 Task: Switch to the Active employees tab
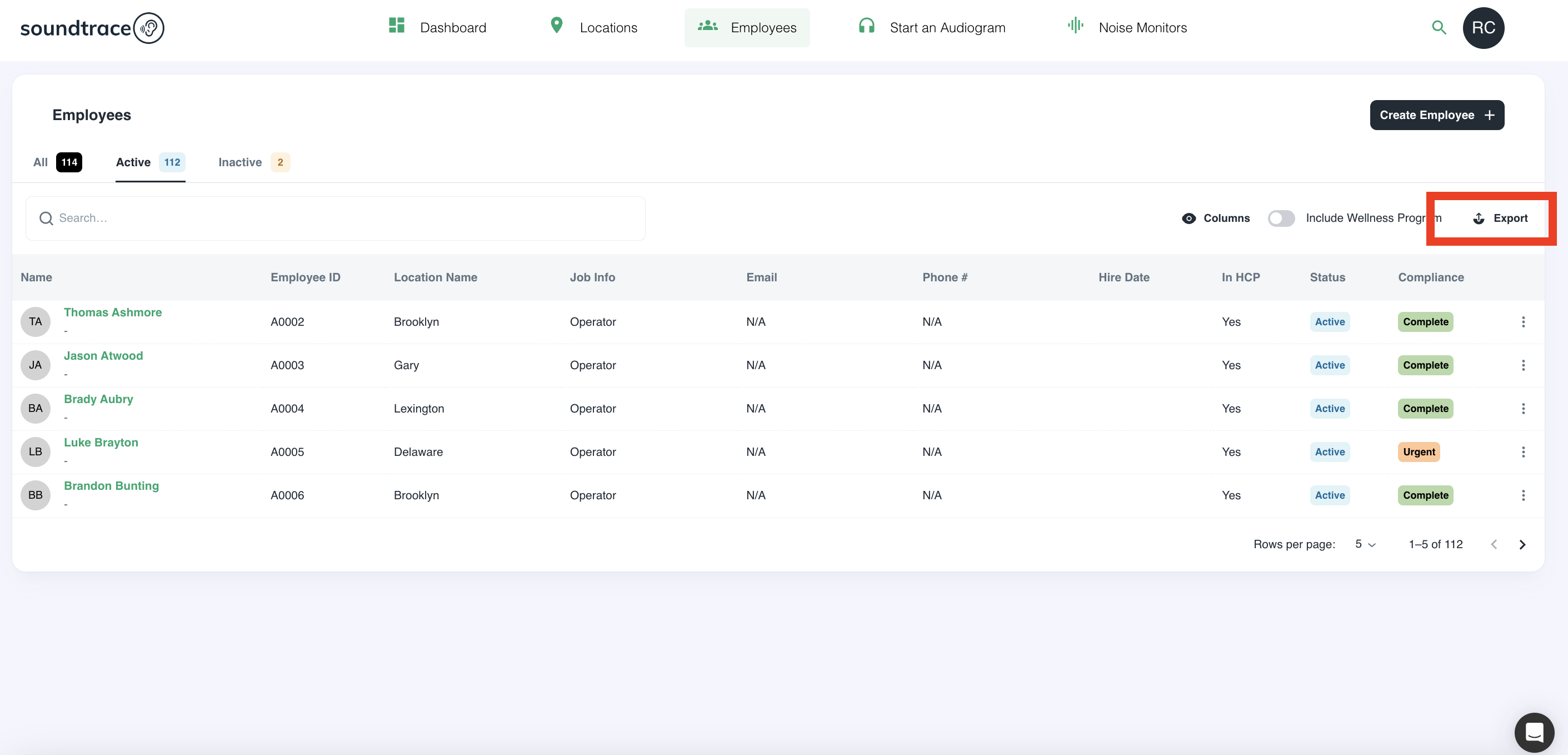[151, 162]
